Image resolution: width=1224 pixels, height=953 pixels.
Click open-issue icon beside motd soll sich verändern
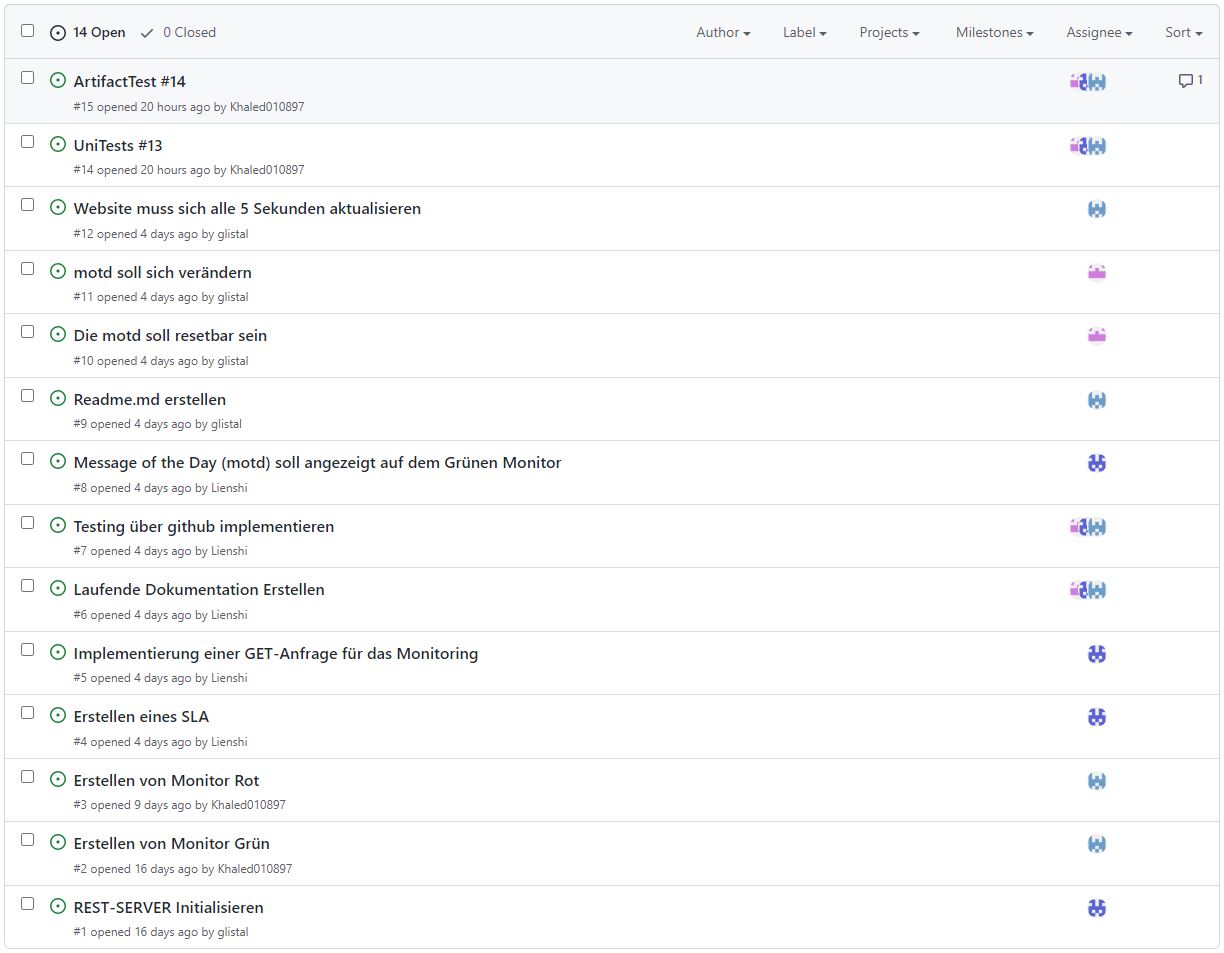[x=58, y=272]
